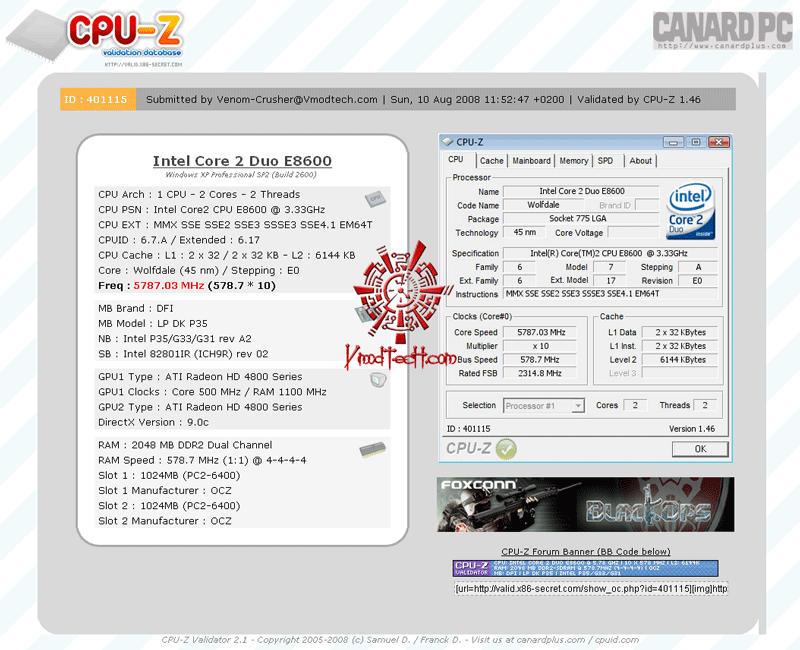Click the 'DirectX Version : 9.0c' line
This screenshot has width=800, height=650.
[154, 422]
